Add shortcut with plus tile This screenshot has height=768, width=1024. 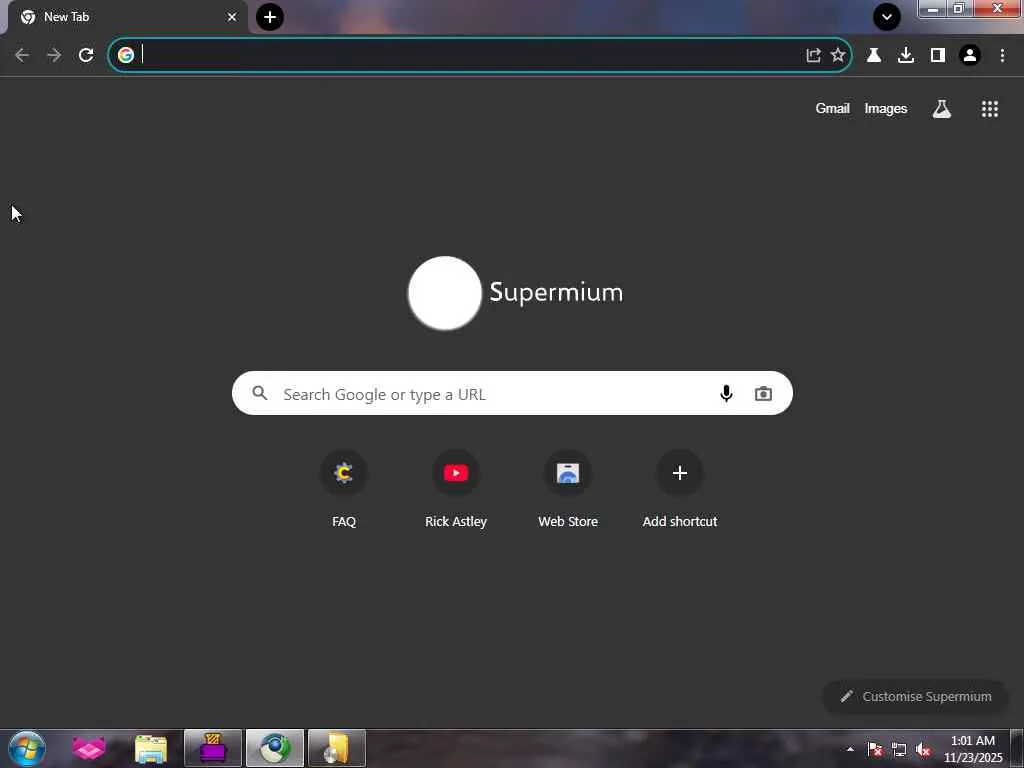click(680, 489)
